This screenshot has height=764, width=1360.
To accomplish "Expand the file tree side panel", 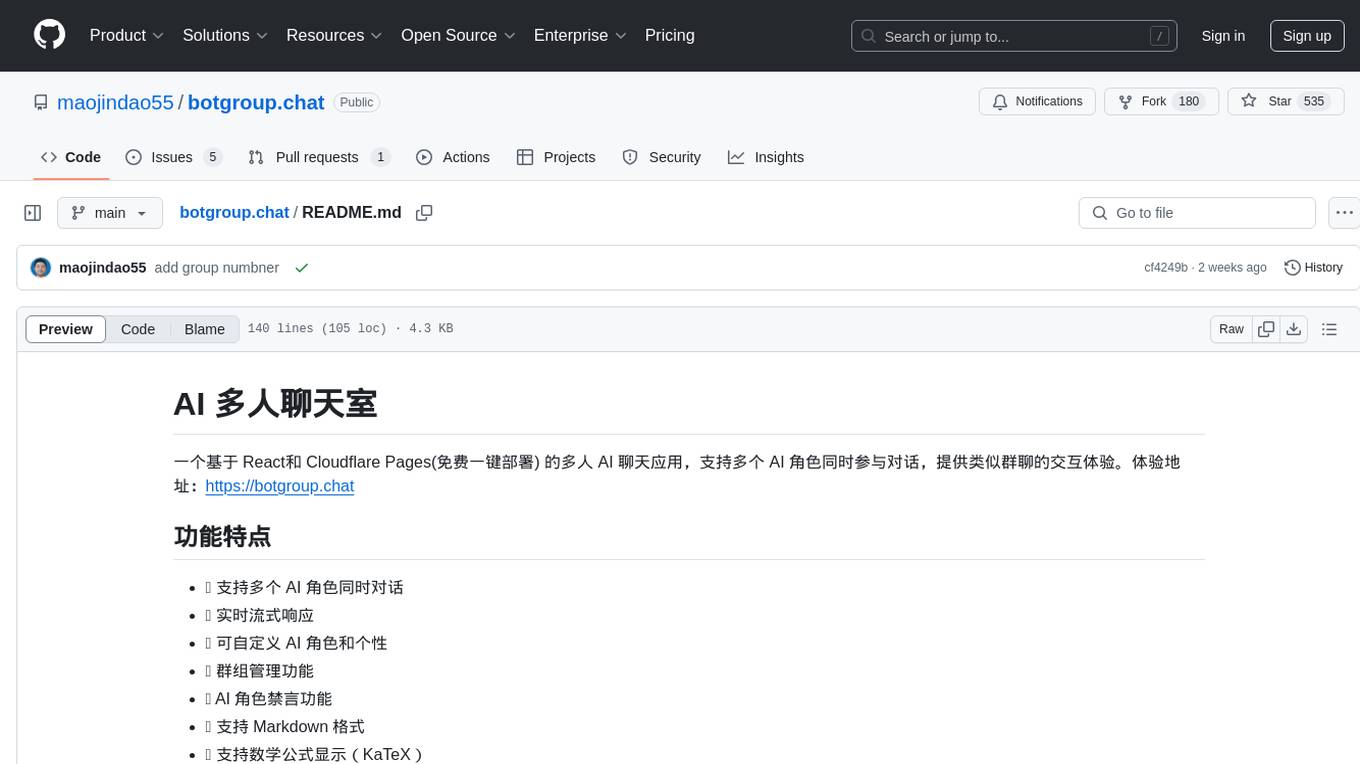I will click(33, 213).
